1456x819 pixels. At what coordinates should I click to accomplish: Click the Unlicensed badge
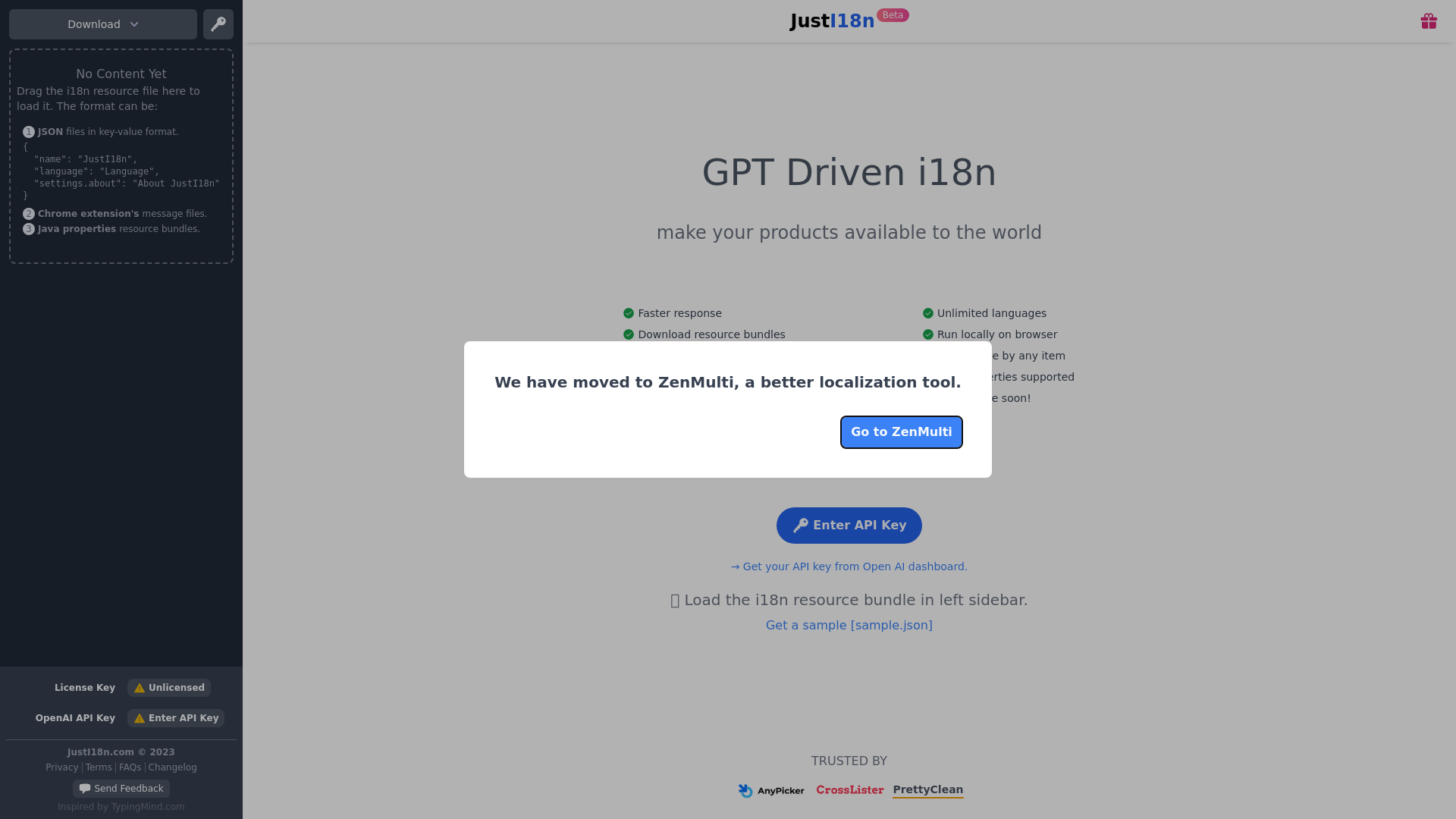click(169, 688)
